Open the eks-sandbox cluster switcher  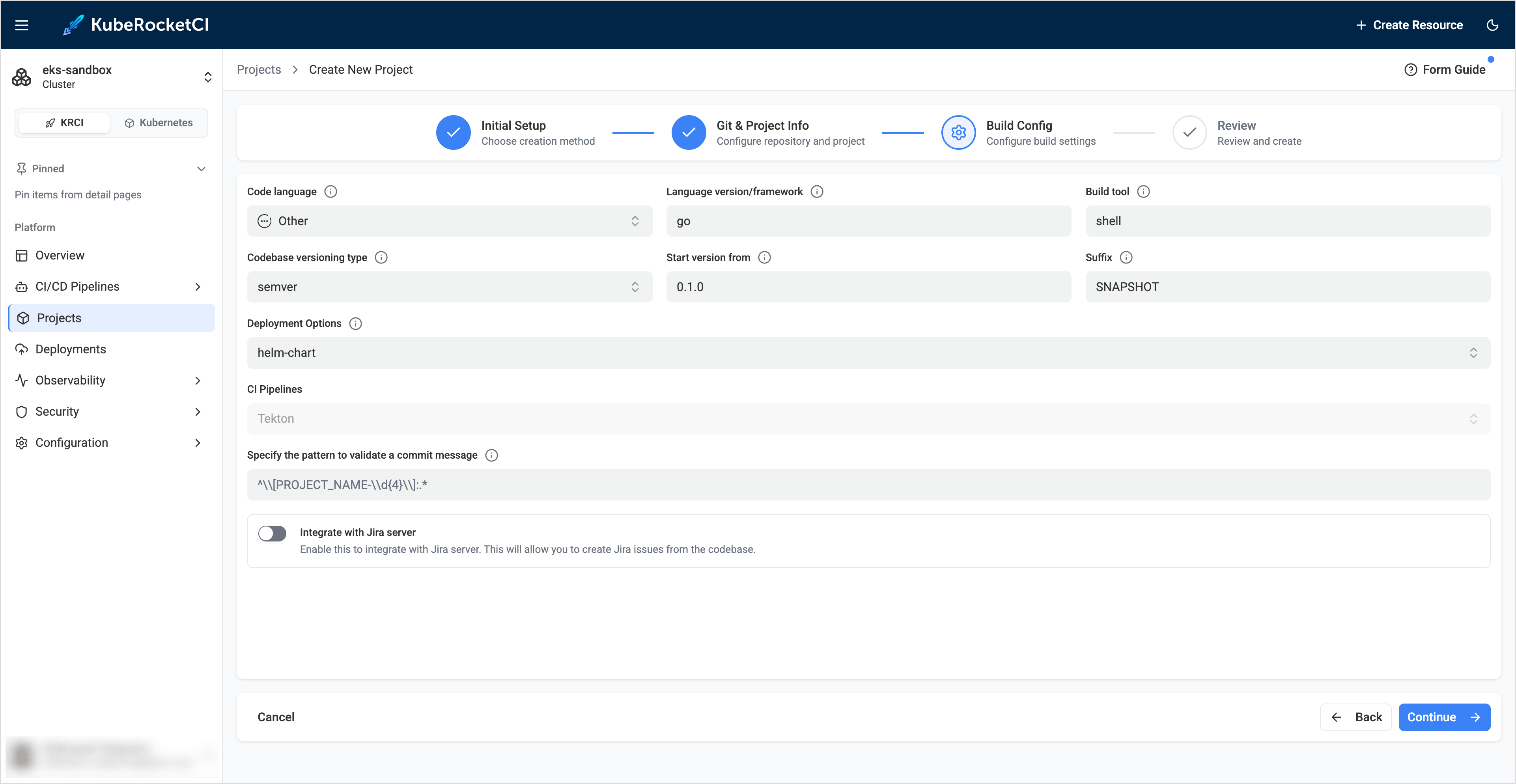point(208,77)
